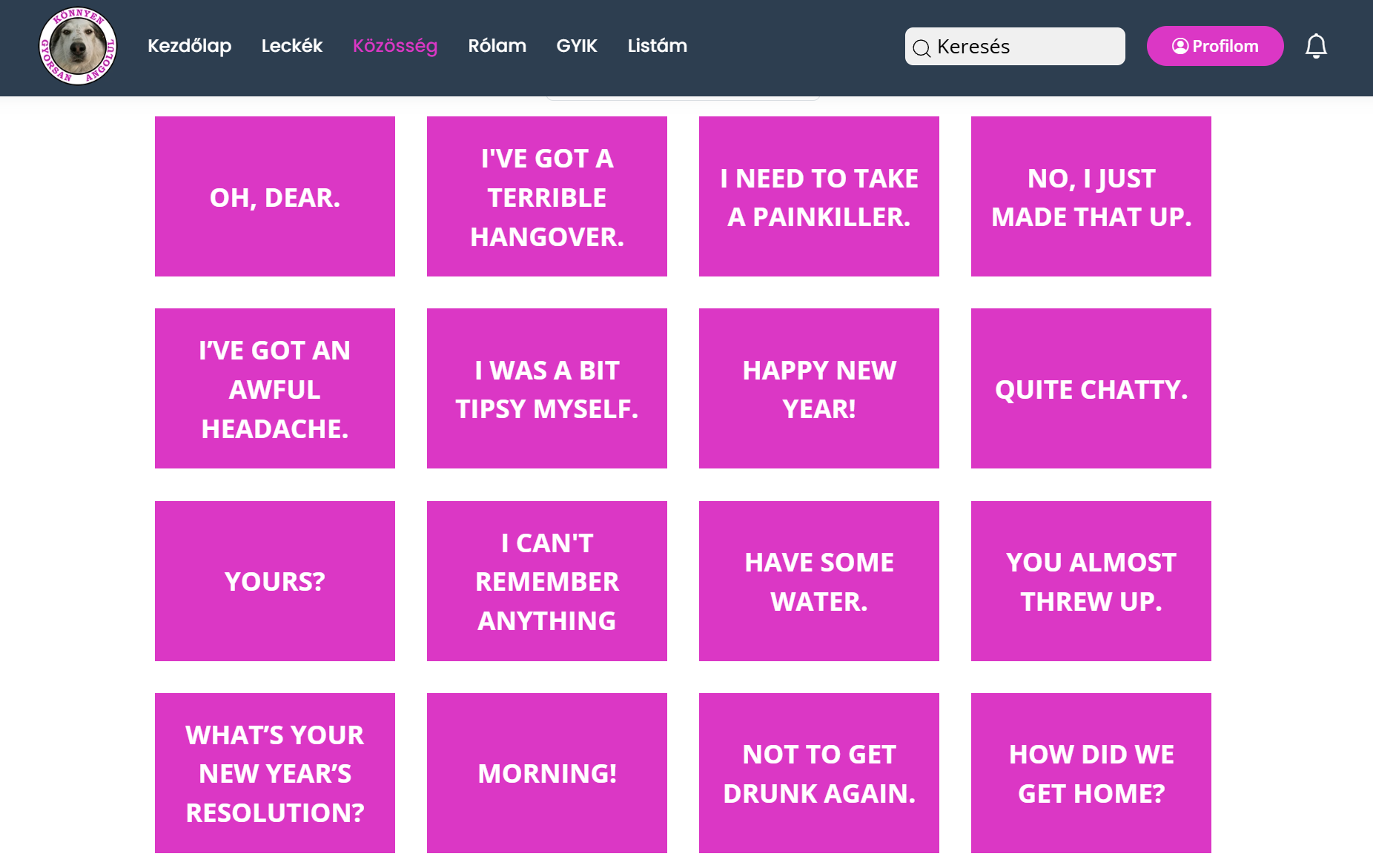Select the Közösség navigation link
1373x868 pixels.
click(x=395, y=46)
